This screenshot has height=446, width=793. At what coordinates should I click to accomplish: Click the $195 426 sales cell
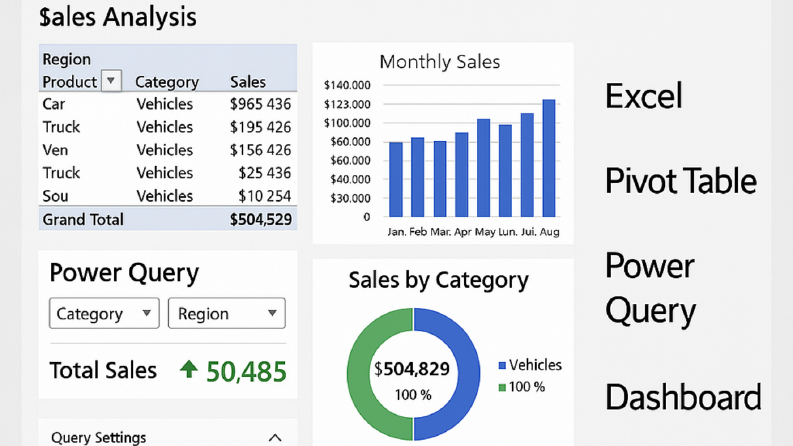[x=260, y=126]
